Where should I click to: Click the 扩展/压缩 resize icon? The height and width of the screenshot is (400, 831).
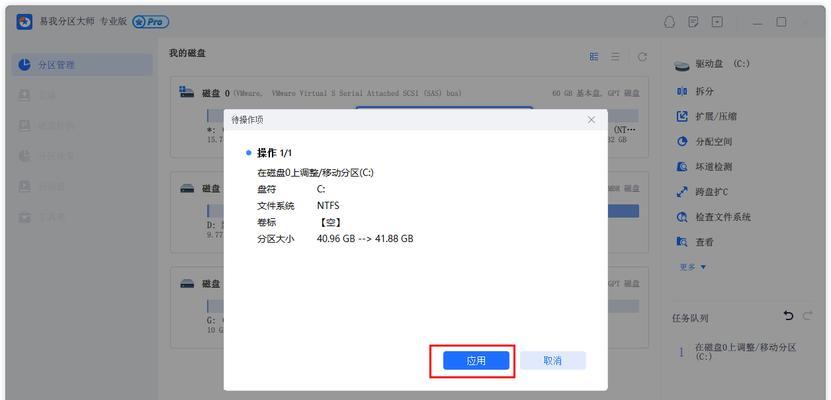coord(682,117)
